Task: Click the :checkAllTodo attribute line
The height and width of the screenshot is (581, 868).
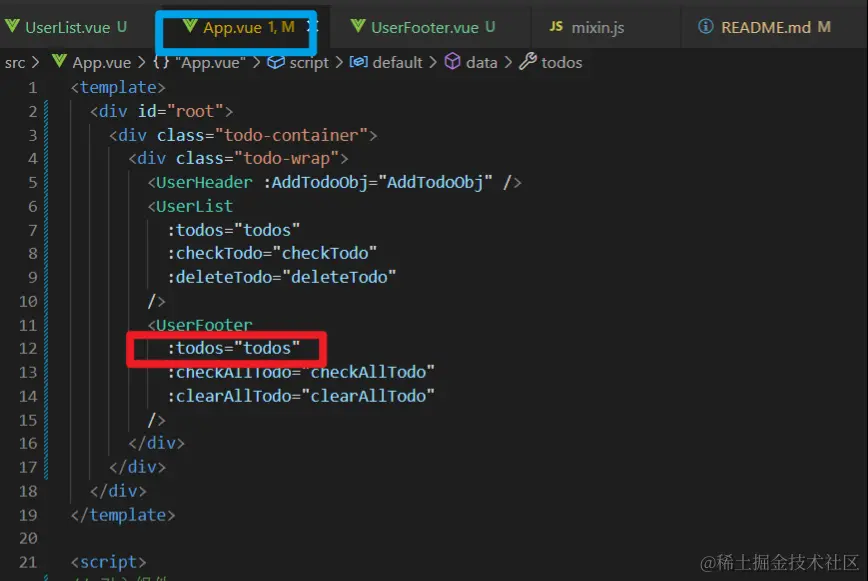Action: tap(301, 372)
